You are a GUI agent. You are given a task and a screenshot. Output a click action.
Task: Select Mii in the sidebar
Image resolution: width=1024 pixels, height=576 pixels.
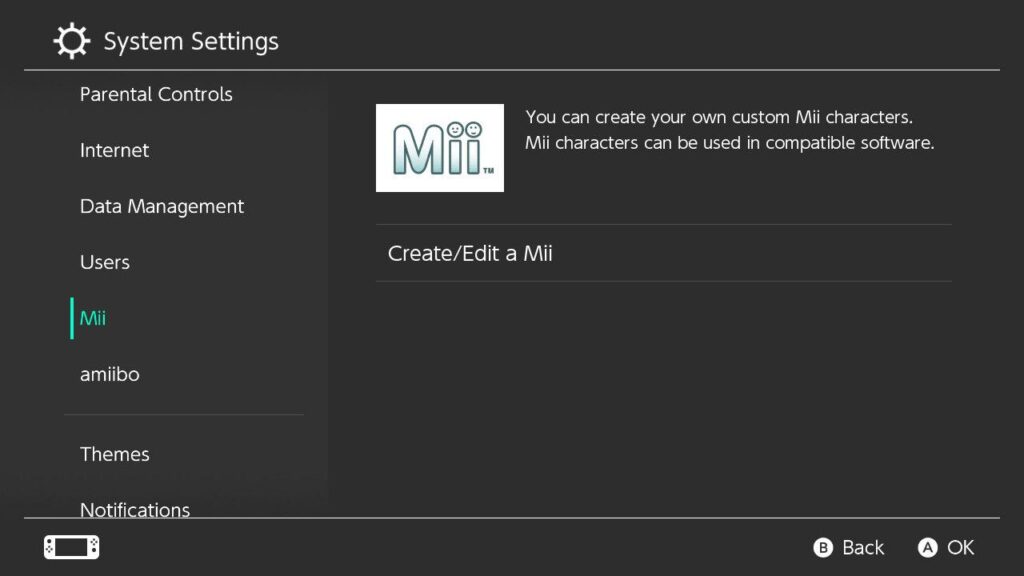pos(92,318)
